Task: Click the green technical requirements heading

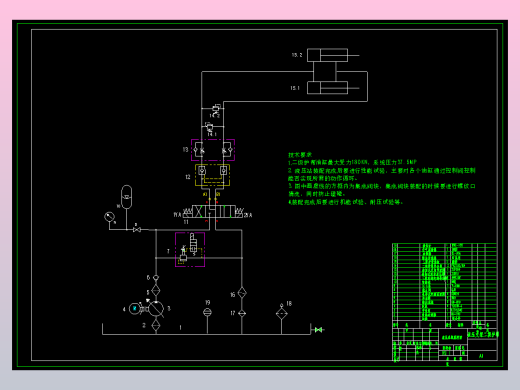Action: click(300, 155)
